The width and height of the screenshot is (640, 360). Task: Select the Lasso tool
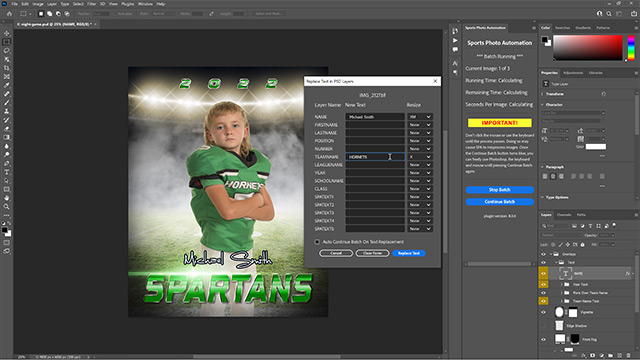pyautogui.click(x=7, y=51)
